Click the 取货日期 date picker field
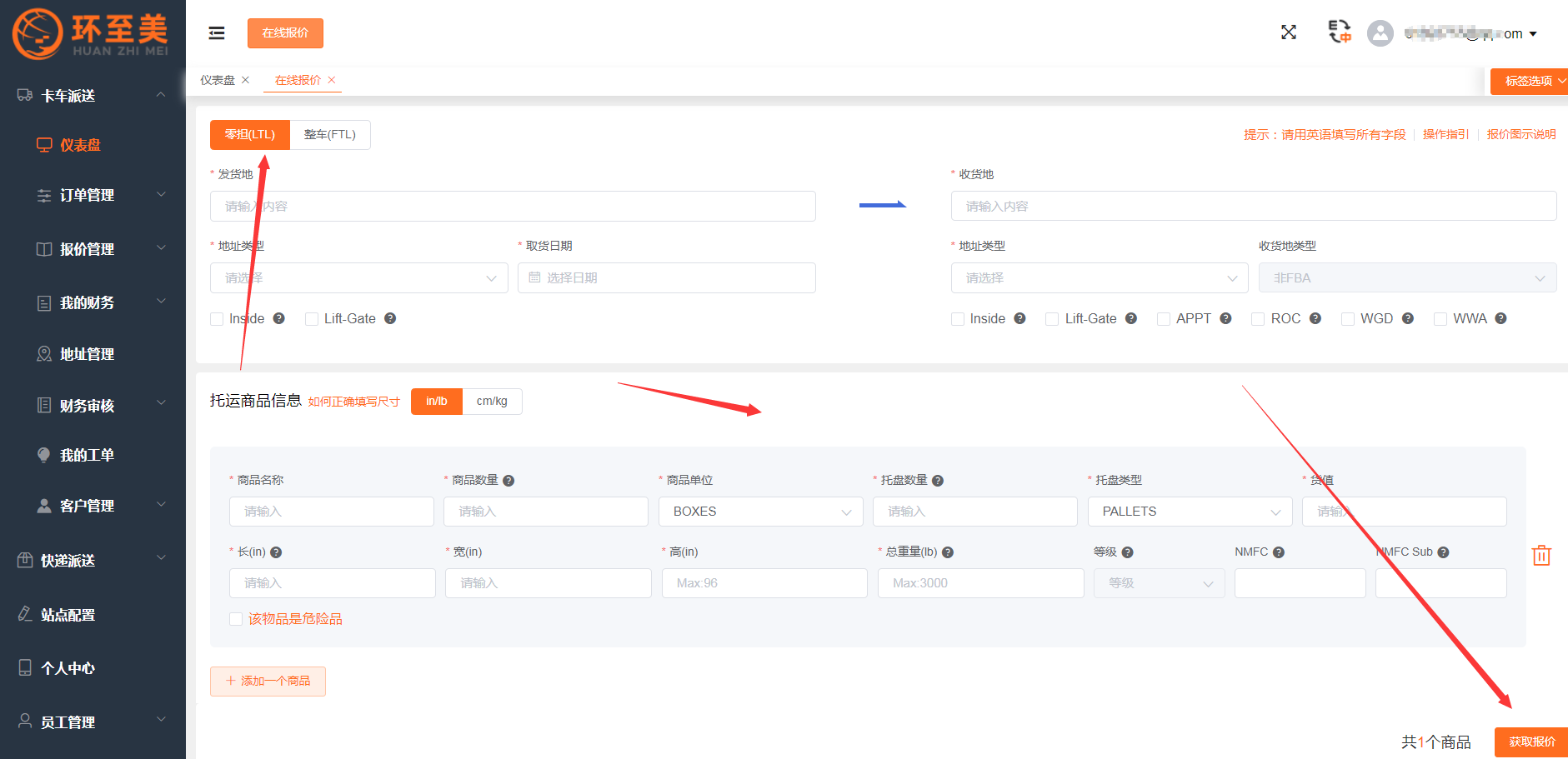 [666, 278]
